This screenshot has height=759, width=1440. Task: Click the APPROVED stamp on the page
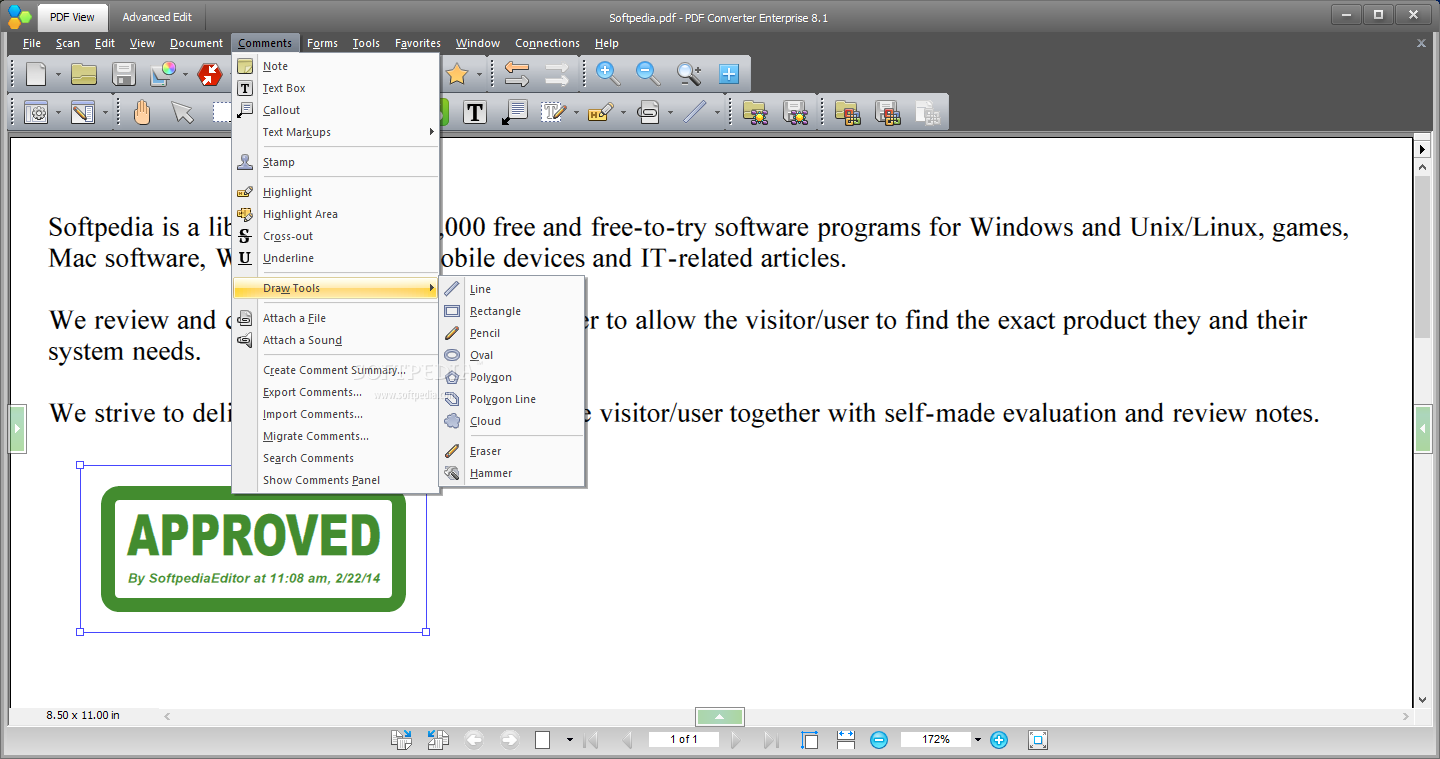tap(253, 549)
